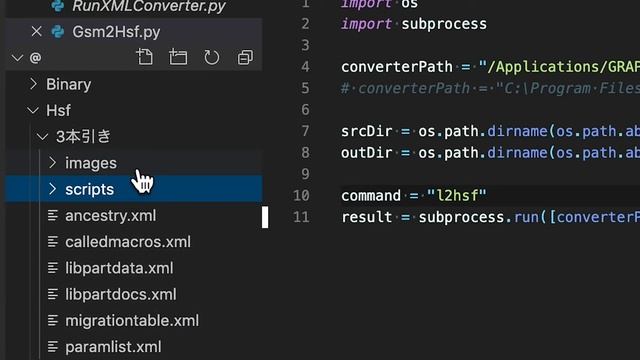Open ancestry.xml file

[x=111, y=216]
